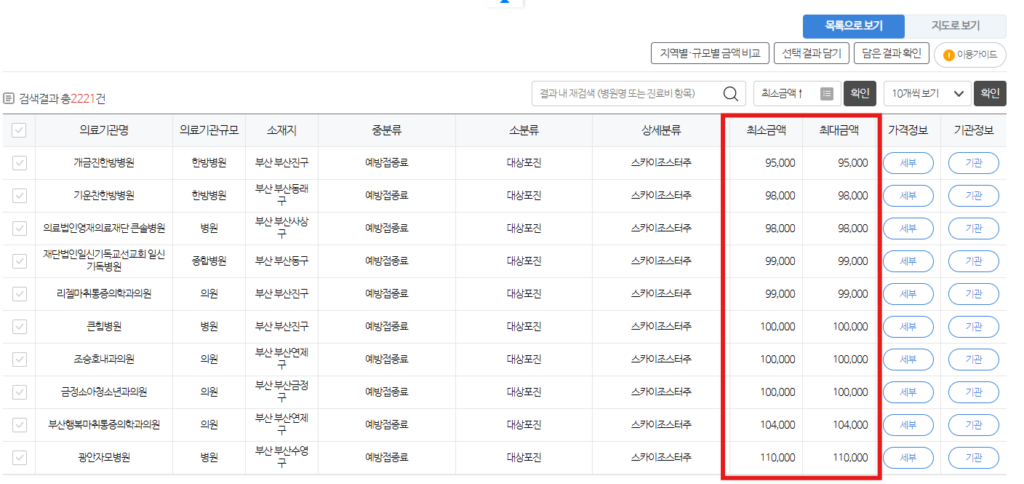Image resolution: width=1024 pixels, height=484 pixels.
Task: Toggle checkbox for 리젤마취통증의학과의원 row
Action: tap(19, 294)
